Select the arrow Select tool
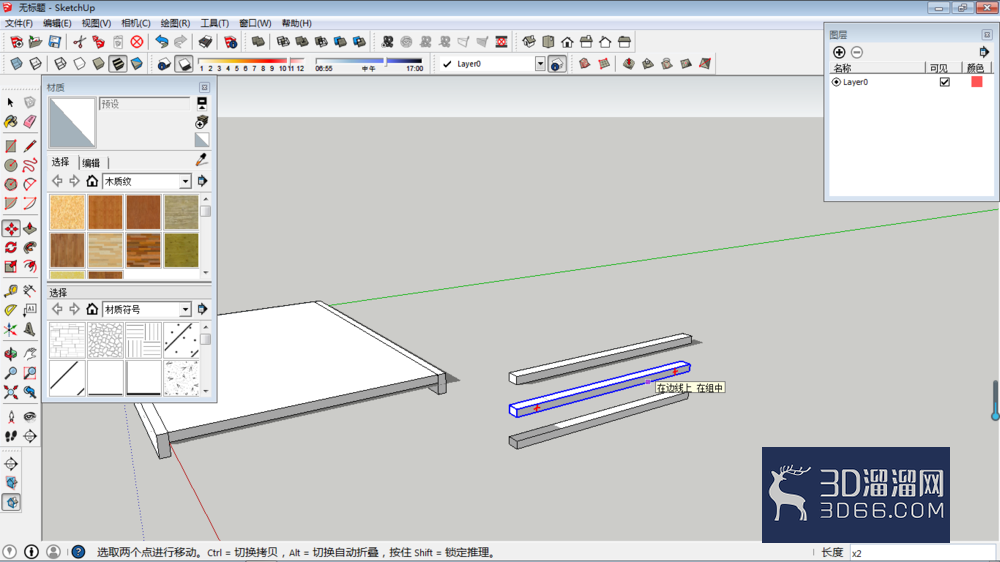The height and width of the screenshot is (562, 1000). point(10,102)
